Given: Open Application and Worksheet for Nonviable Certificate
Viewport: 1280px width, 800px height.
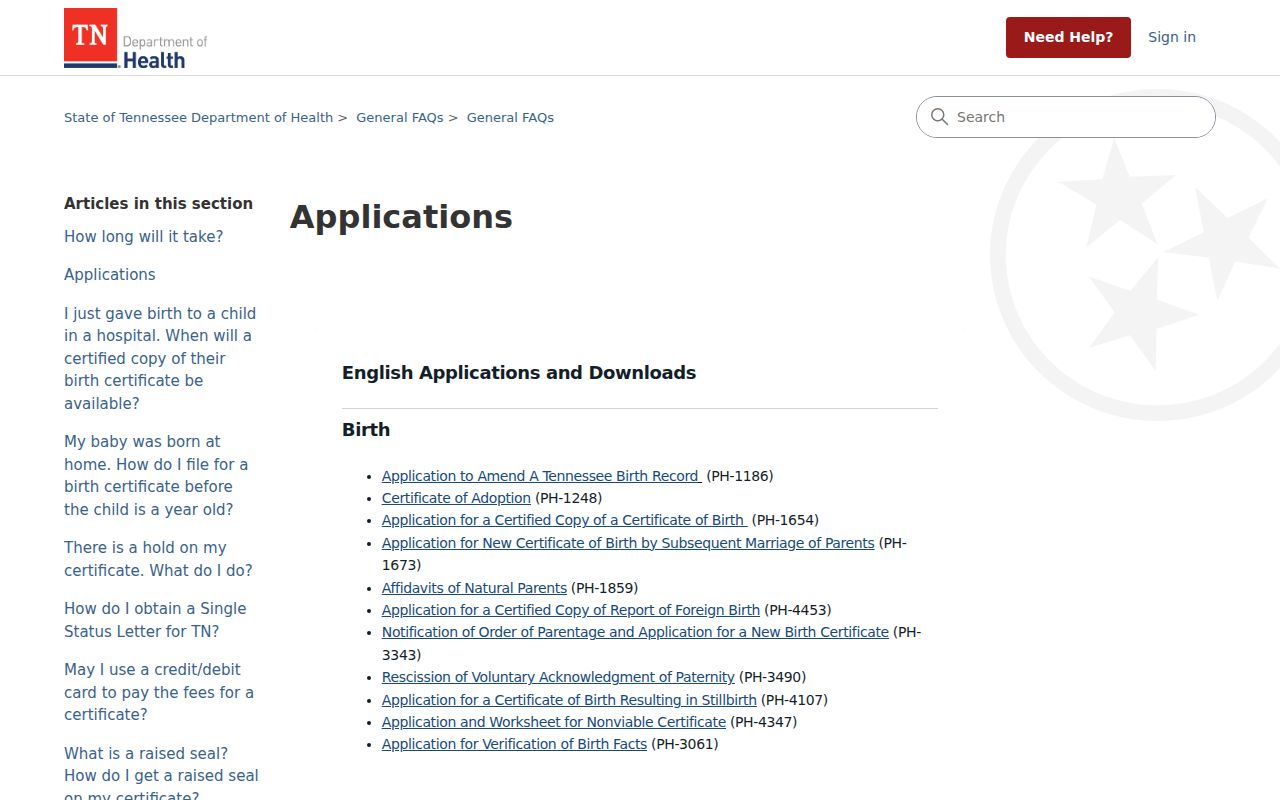Looking at the screenshot, I should point(554,722).
